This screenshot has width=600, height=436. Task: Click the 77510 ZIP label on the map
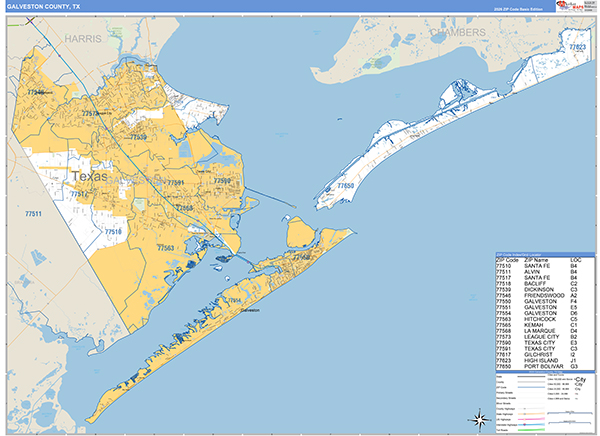click(113, 232)
